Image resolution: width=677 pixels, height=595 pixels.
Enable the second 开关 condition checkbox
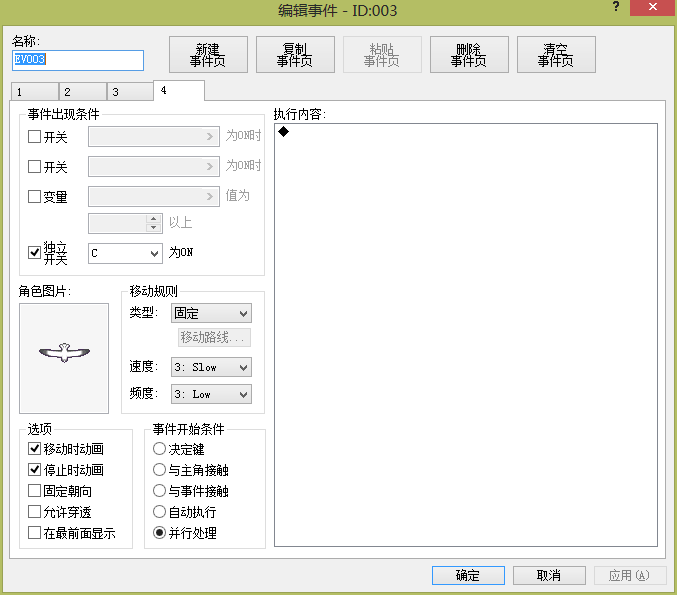tap(34, 167)
